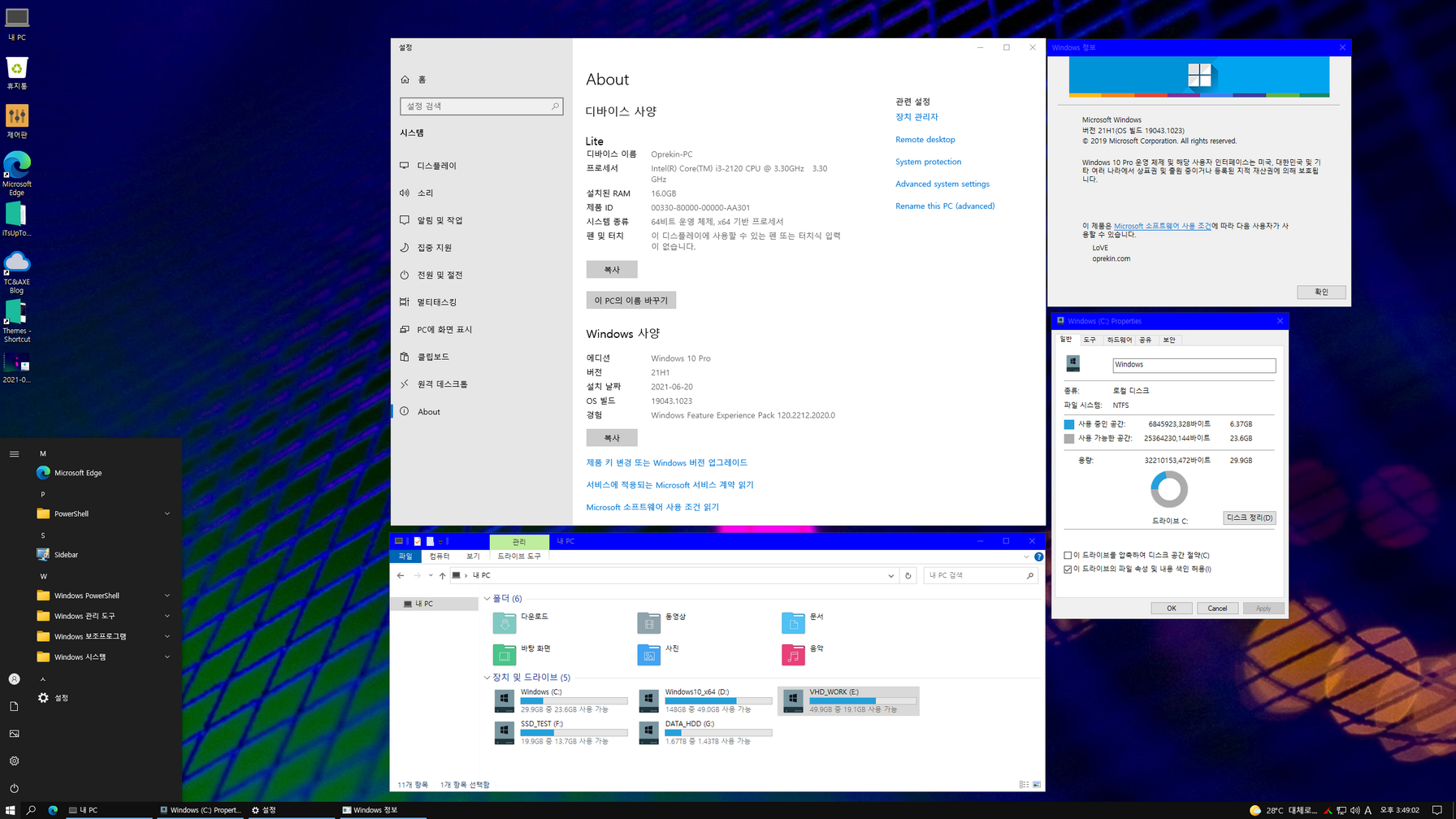Open the 내 PC desktop icon

click(16, 24)
